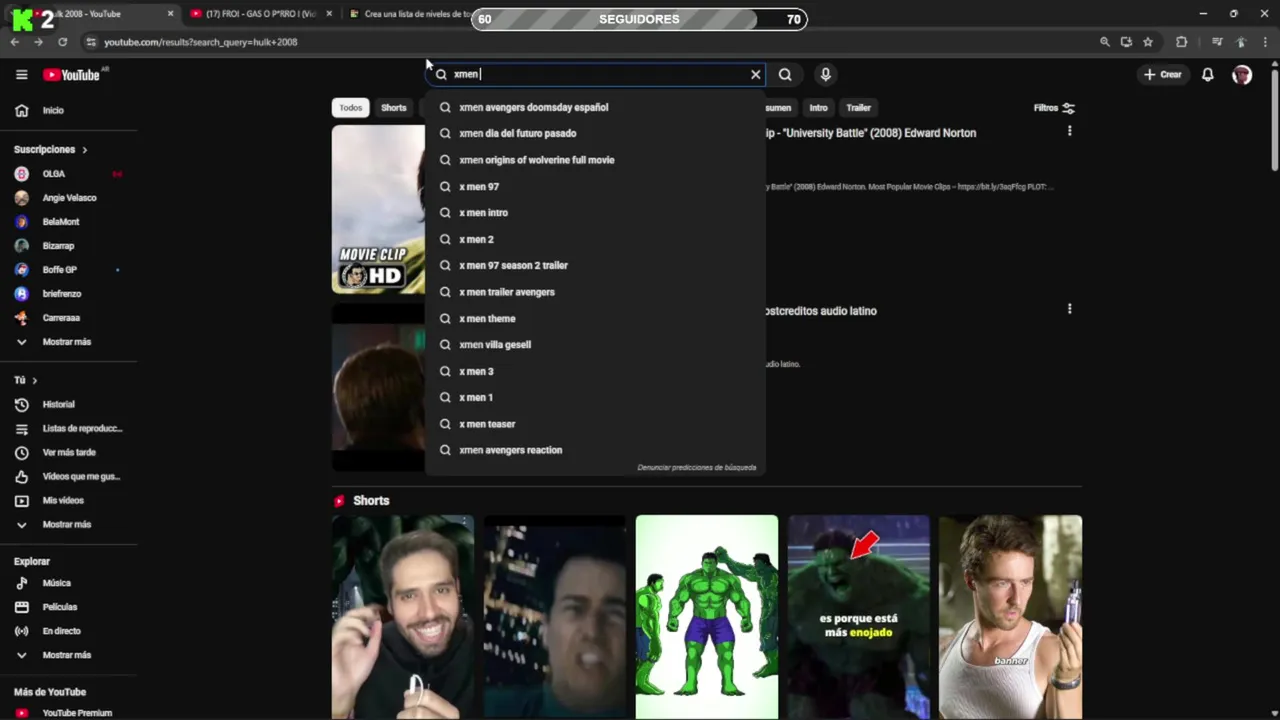Expand Mostrar más under En directo
The height and width of the screenshot is (720, 1280).
pos(68,655)
